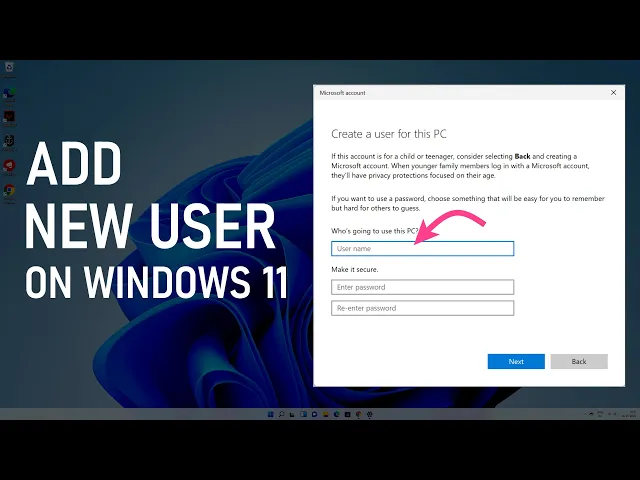Close the Microsoft account dialog
Viewport: 640px width, 480px height.
(613, 93)
